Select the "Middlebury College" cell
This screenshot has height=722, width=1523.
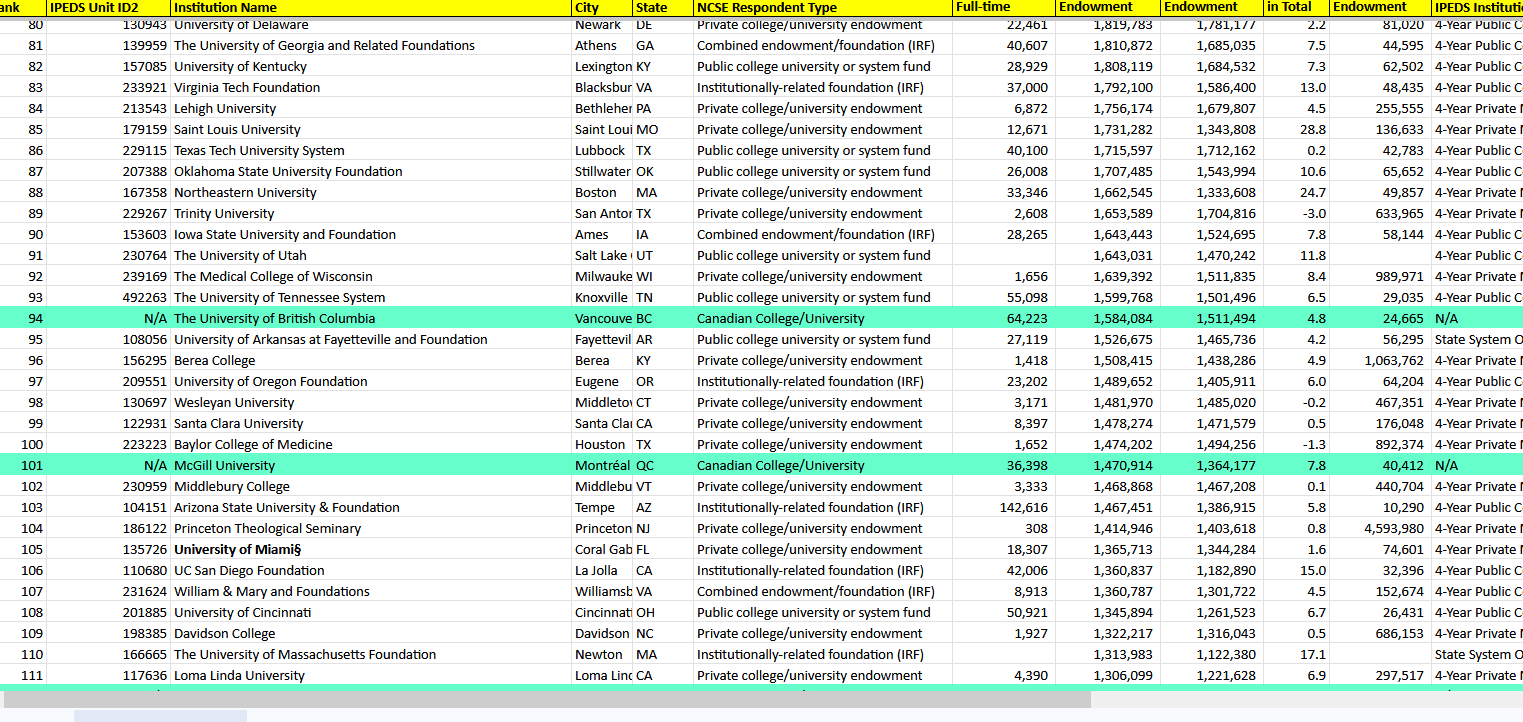coord(371,487)
